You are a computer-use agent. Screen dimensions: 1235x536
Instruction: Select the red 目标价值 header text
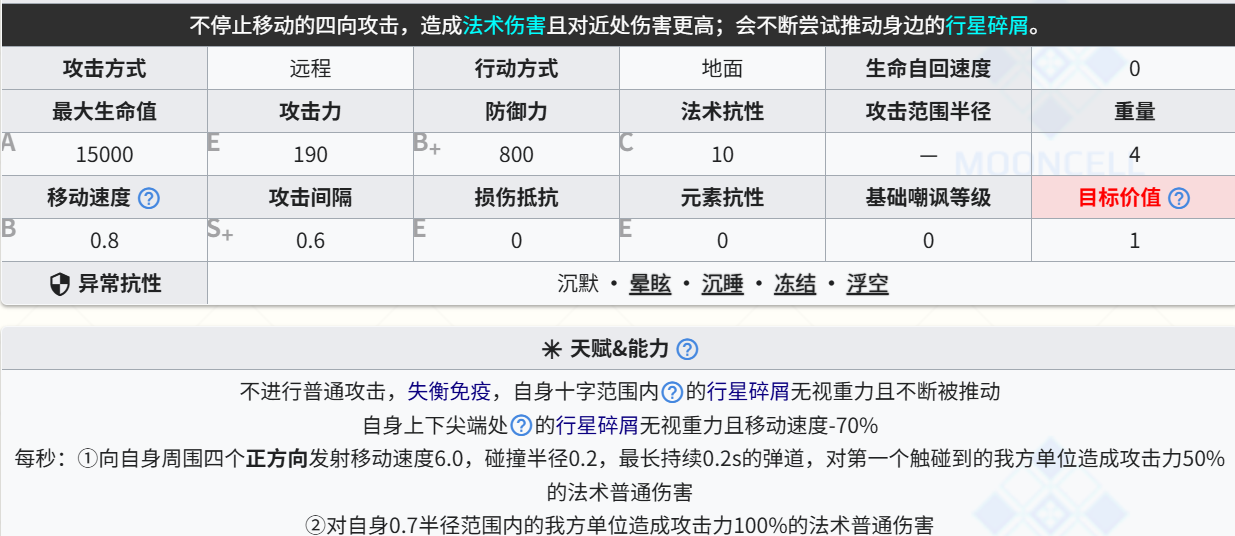tap(1119, 197)
